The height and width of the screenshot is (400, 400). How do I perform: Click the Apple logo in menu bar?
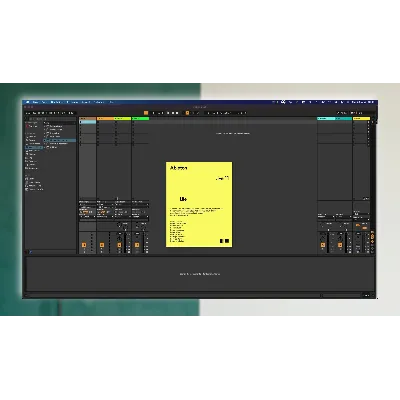point(28,102)
